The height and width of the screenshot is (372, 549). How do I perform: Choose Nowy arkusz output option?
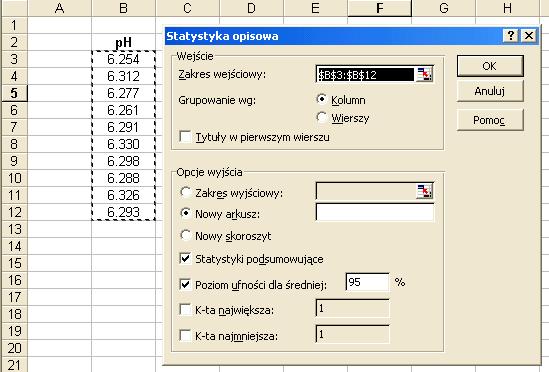tap(185, 213)
